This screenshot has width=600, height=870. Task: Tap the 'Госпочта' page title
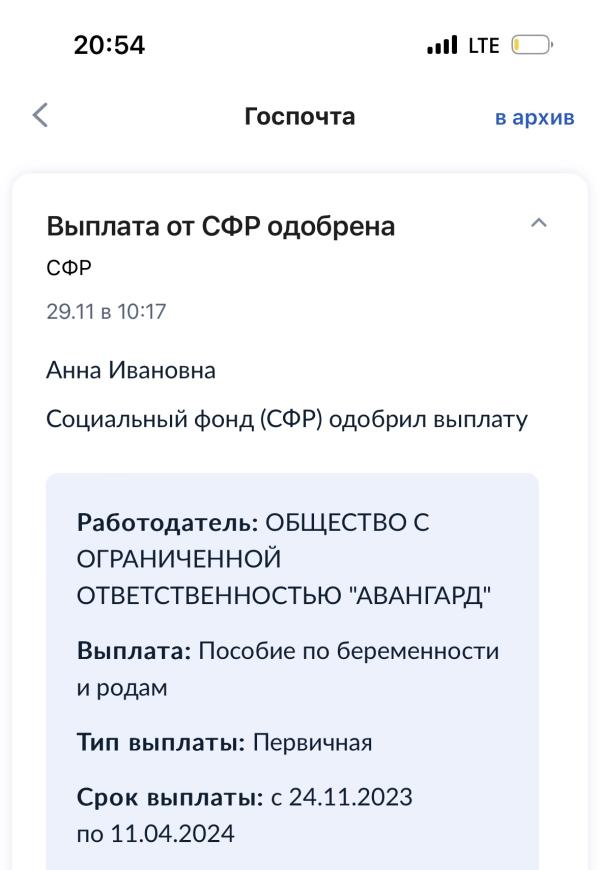point(300,117)
